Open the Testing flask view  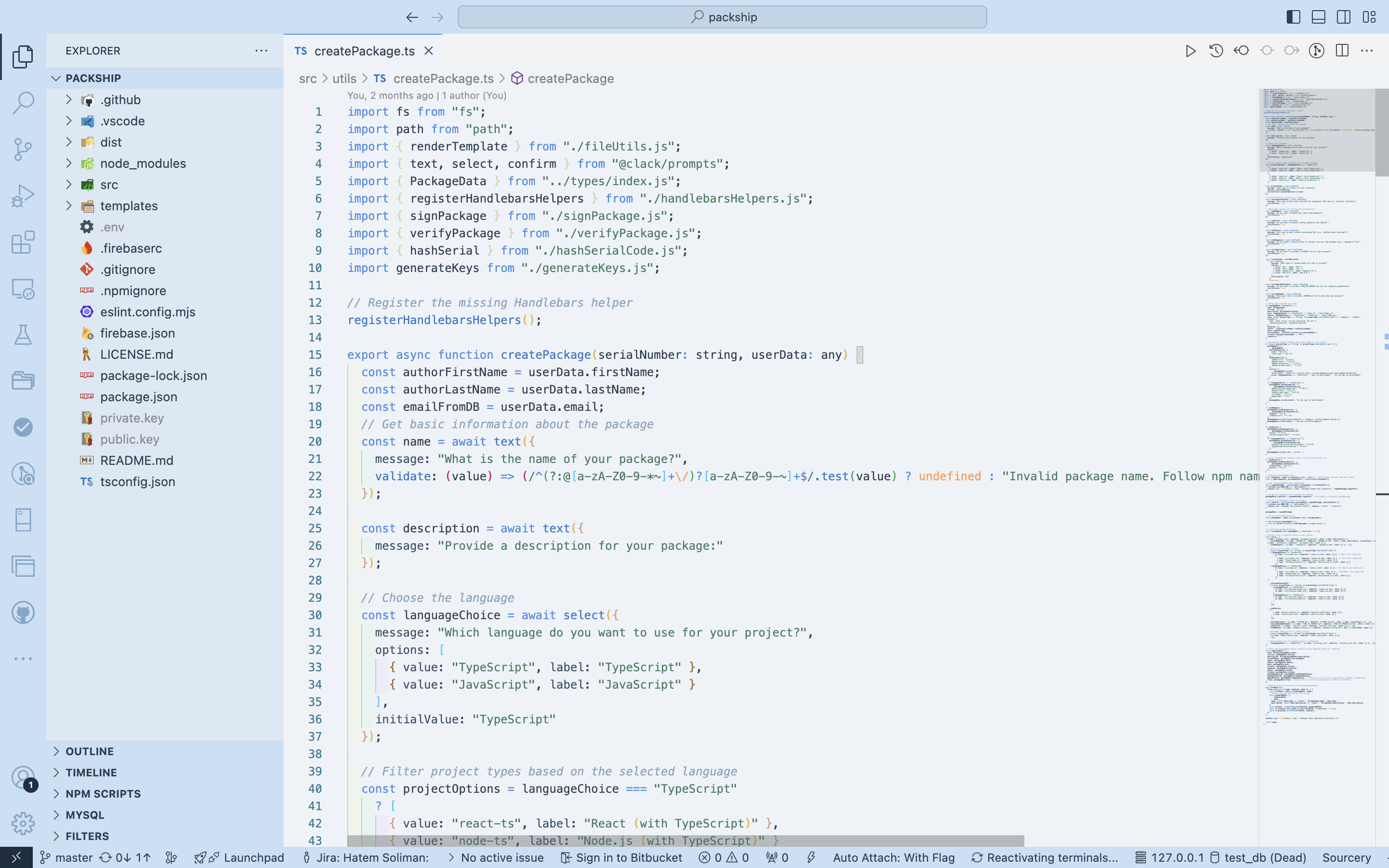pos(23,335)
